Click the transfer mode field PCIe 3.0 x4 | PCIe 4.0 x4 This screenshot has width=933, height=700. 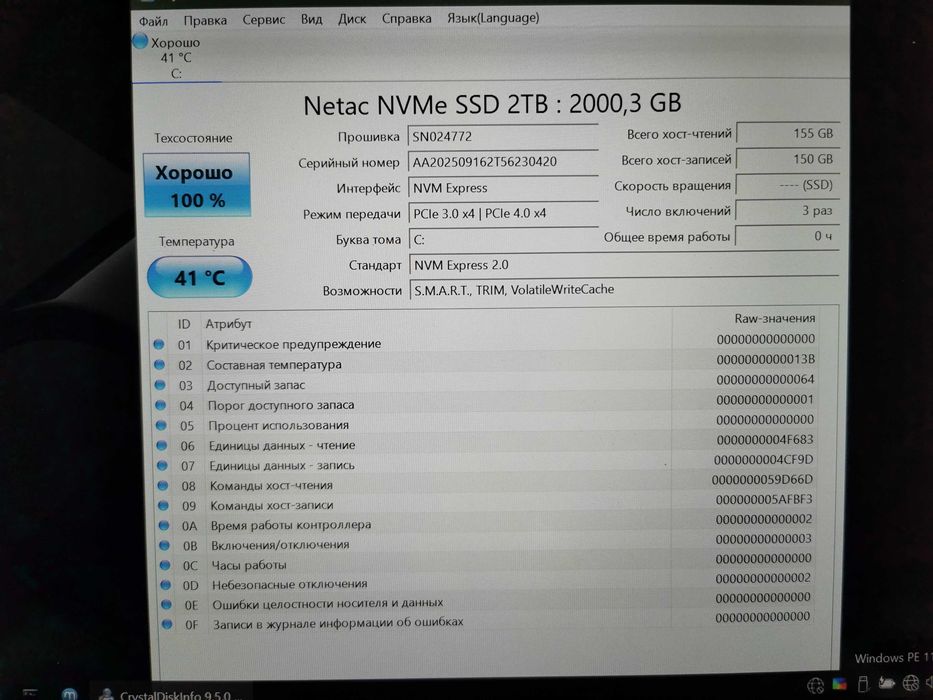pos(503,214)
